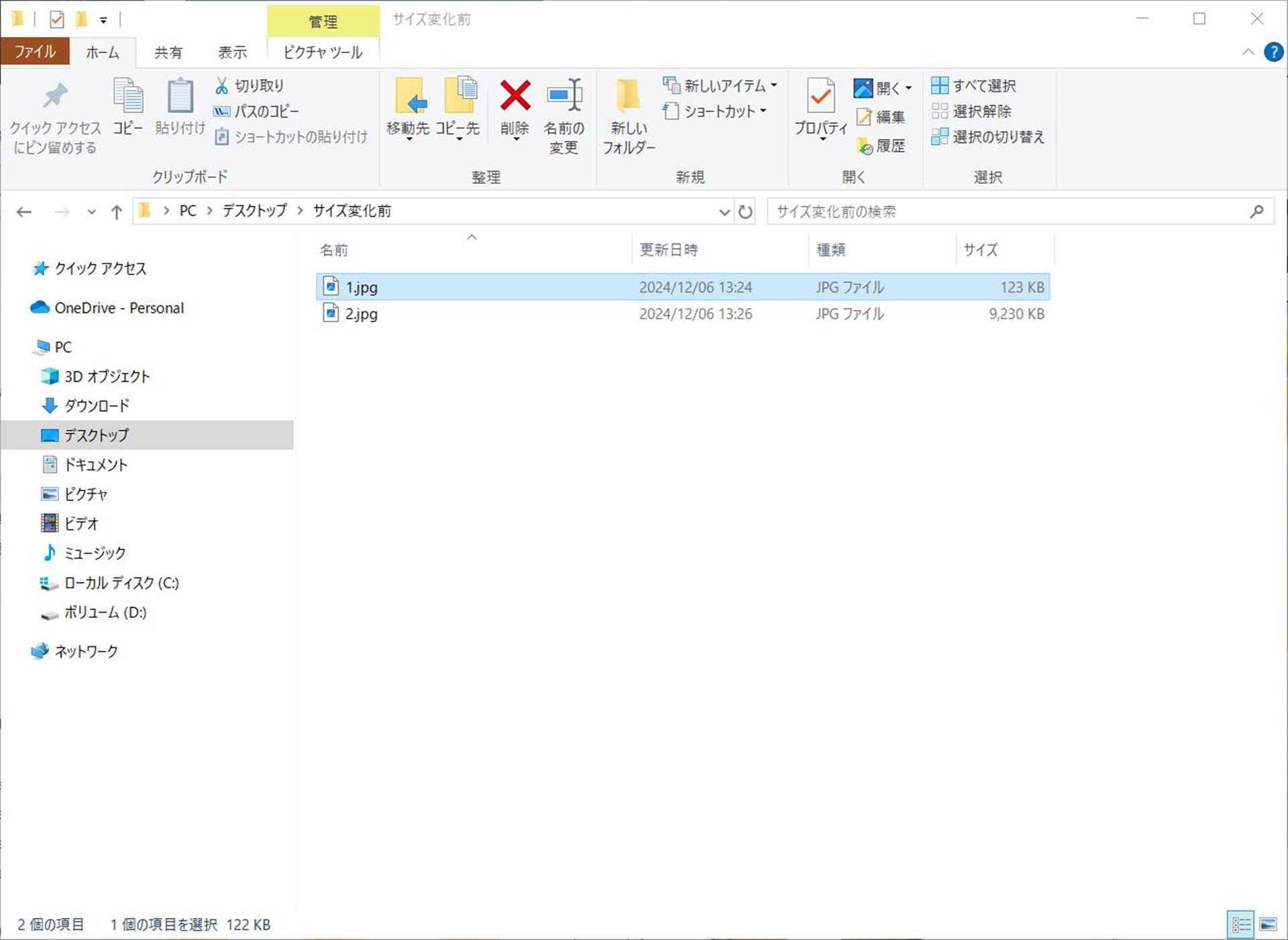The image size is (1288, 940).
Task: Click すべて選択 to select all items
Action: [x=974, y=85]
